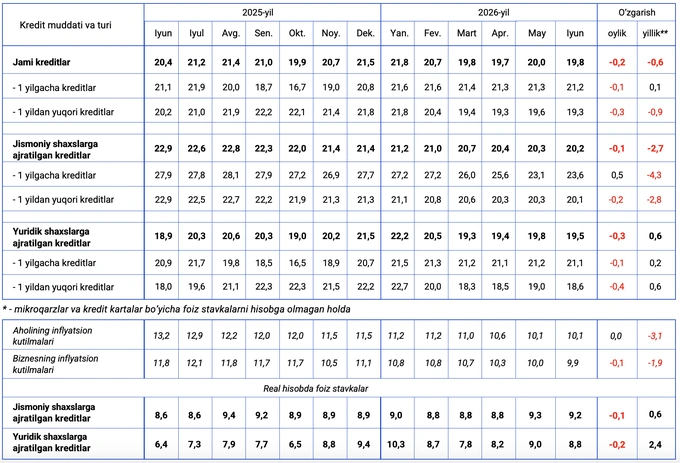Click the footnote about mikroqarzlar
This screenshot has height=463, width=680.
click(x=177, y=309)
